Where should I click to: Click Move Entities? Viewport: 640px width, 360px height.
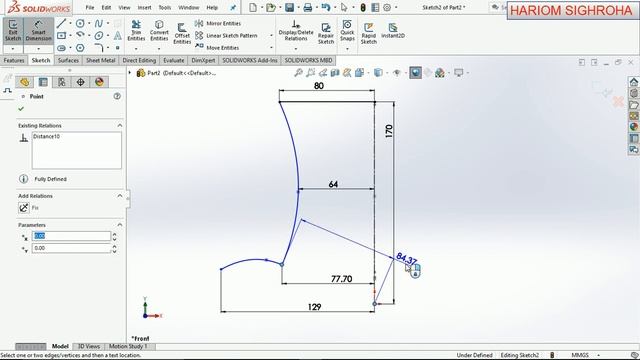[217, 48]
